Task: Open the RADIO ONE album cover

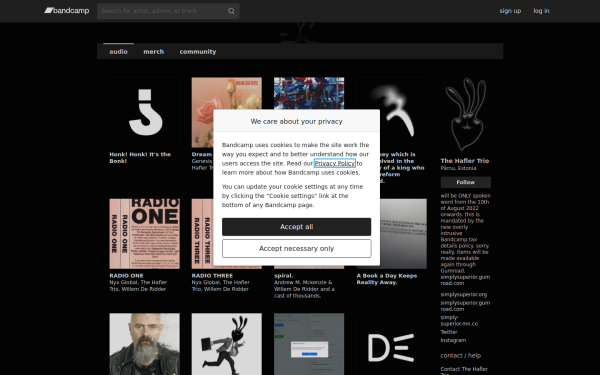Action: coord(144,233)
